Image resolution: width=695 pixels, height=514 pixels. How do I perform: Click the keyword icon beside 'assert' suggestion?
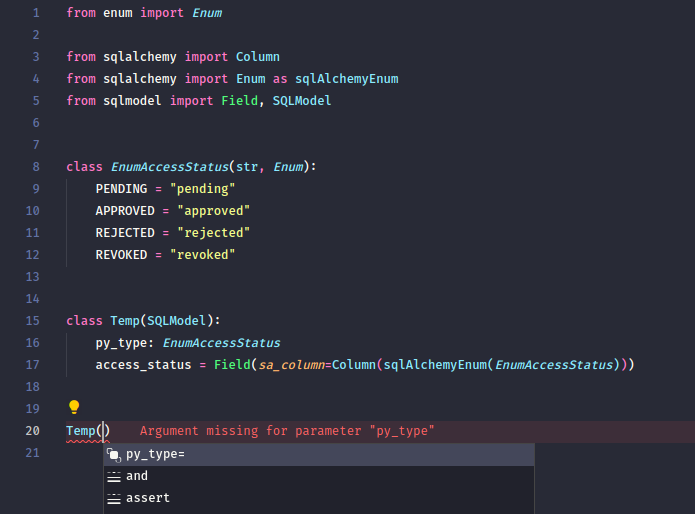pyautogui.click(x=113, y=498)
